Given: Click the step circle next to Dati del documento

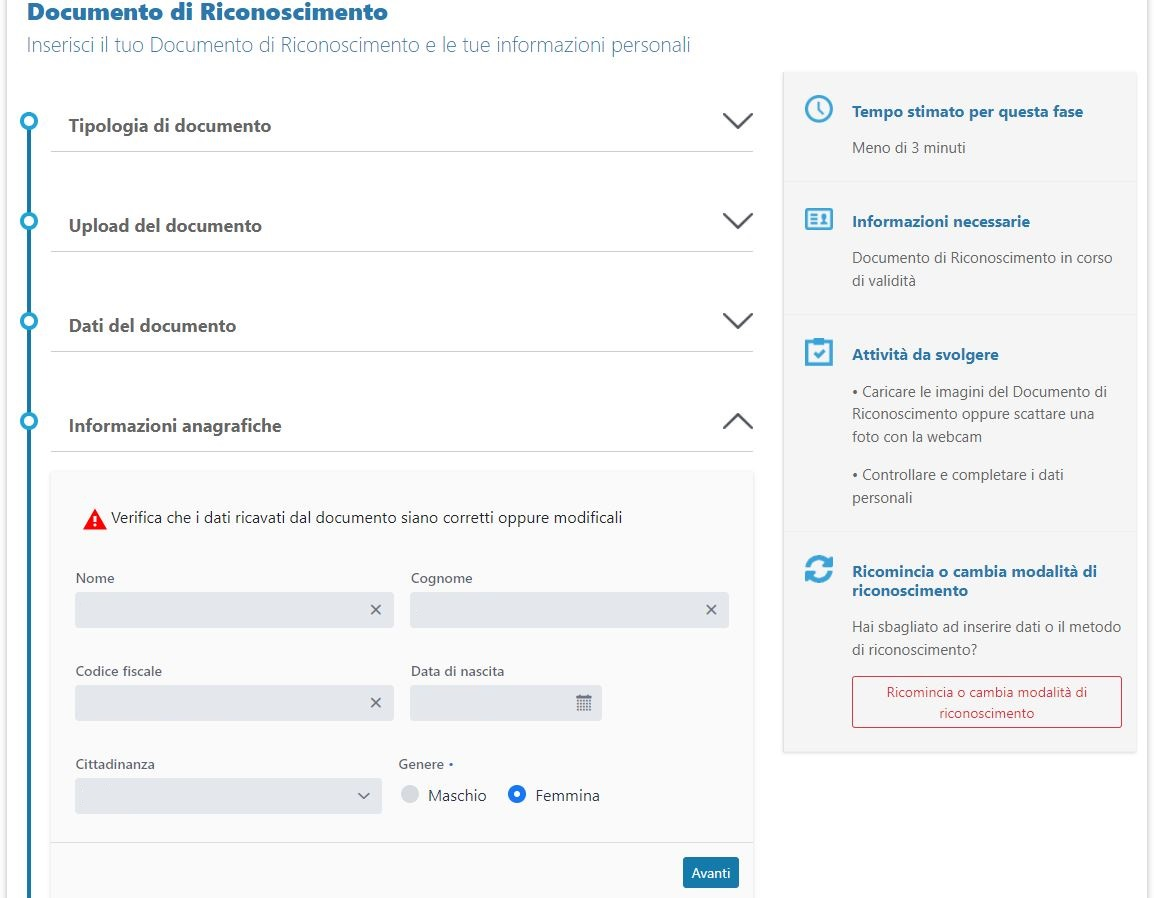Looking at the screenshot, I should [x=29, y=321].
